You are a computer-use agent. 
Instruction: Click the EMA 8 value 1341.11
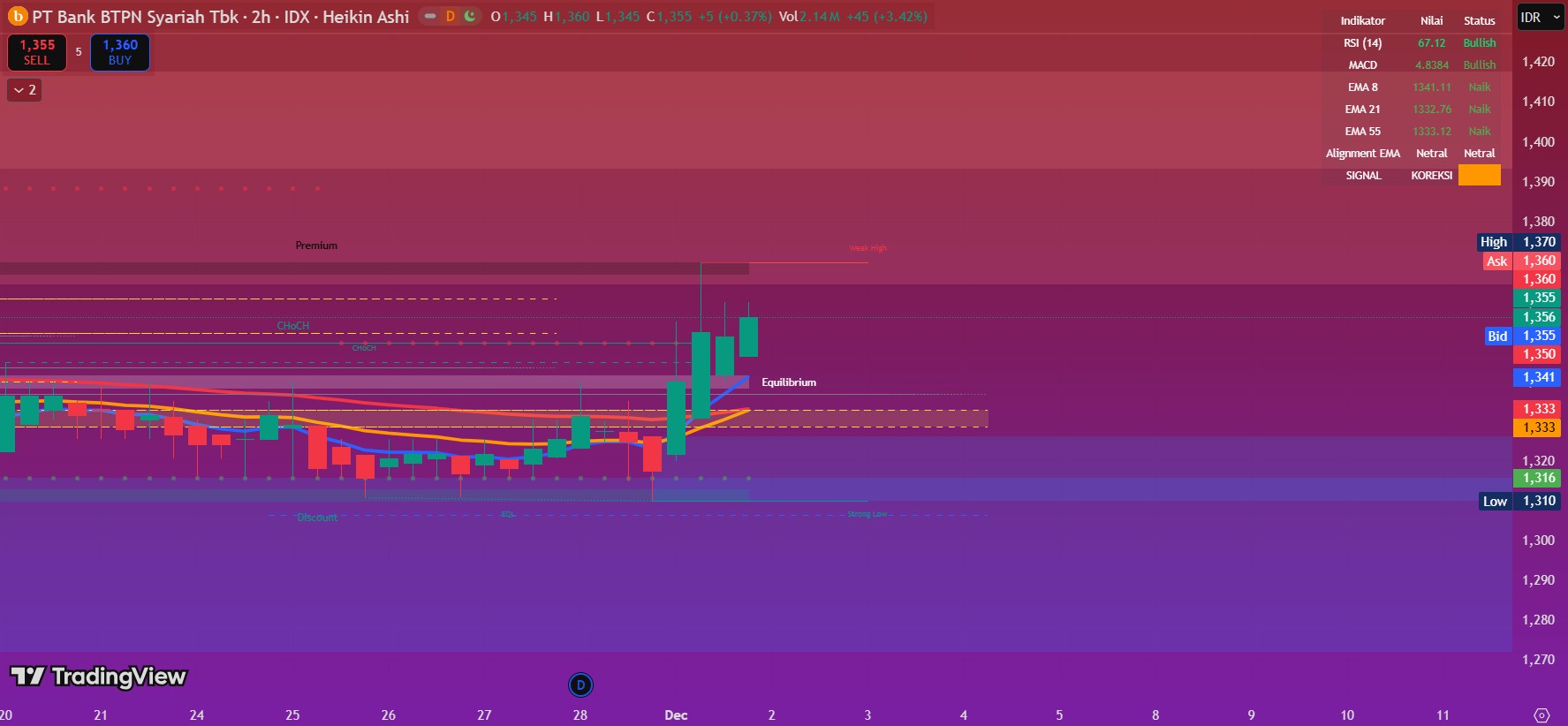point(1432,87)
